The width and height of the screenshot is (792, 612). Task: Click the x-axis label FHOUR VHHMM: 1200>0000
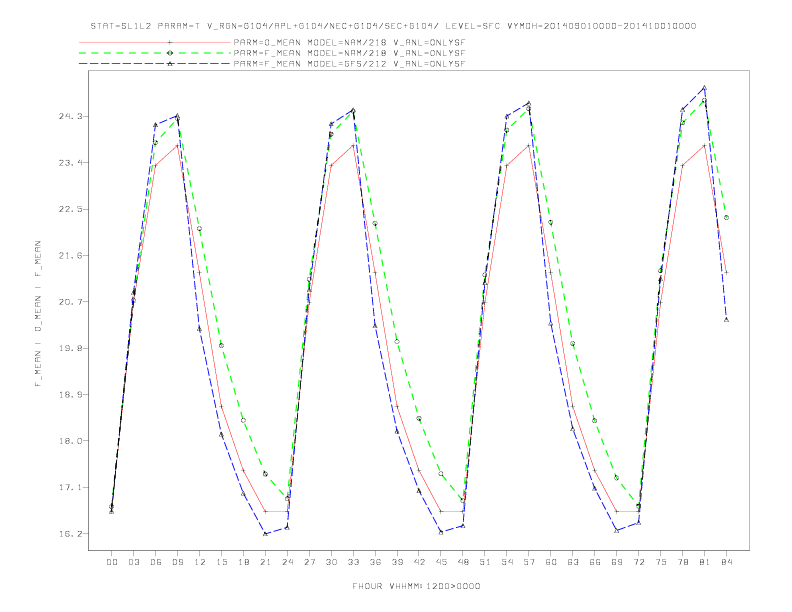[x=416, y=586]
